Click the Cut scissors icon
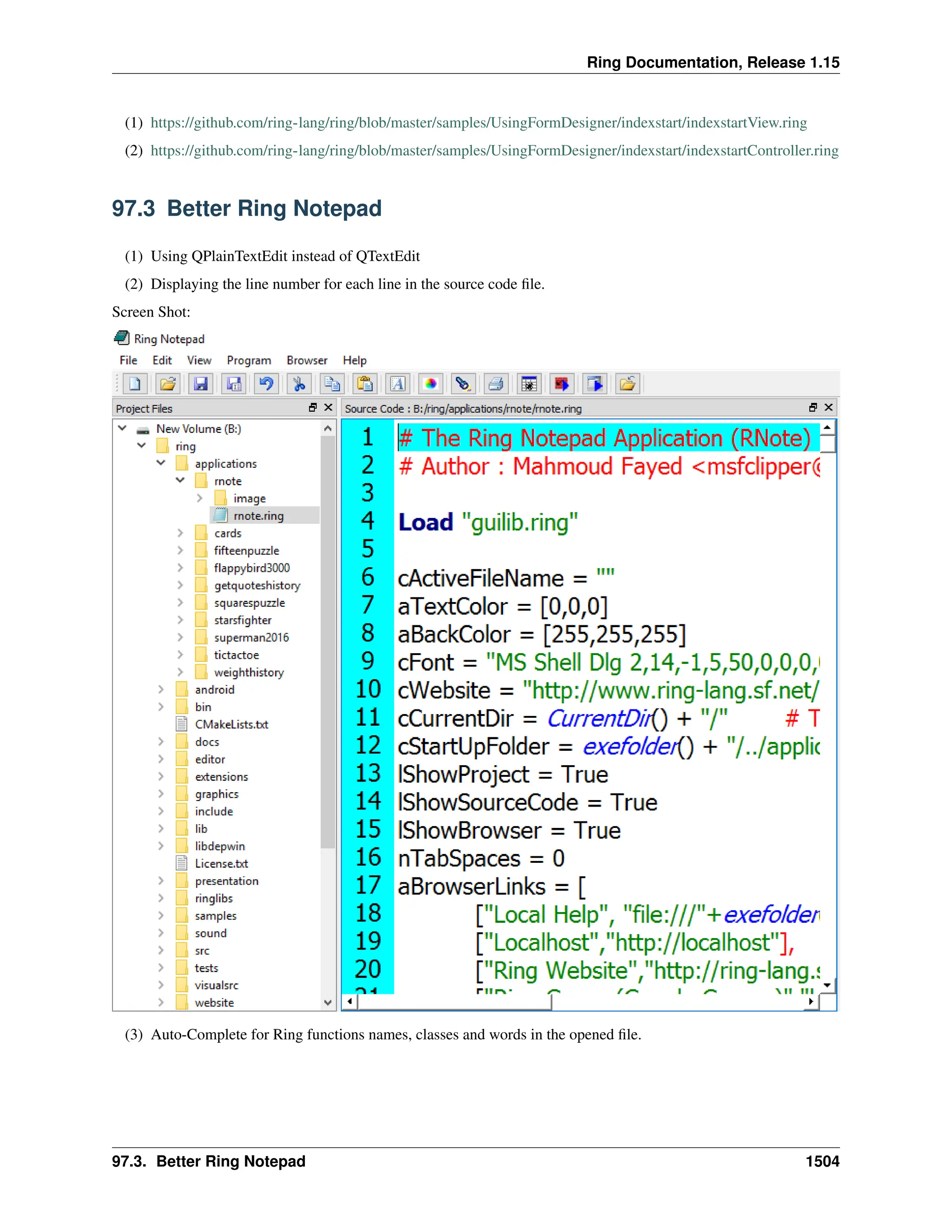952x1232 pixels. (x=299, y=384)
